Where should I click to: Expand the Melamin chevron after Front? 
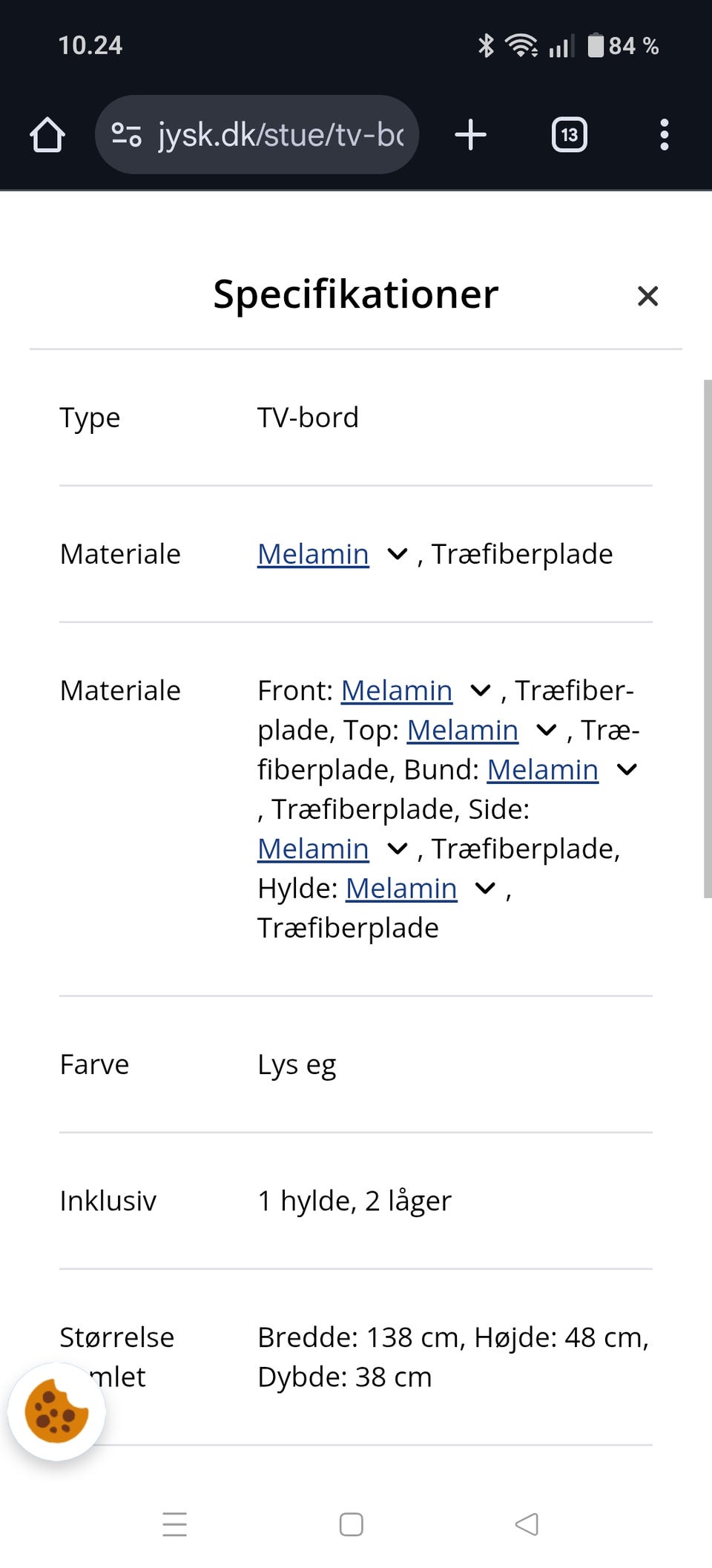pyautogui.click(x=481, y=690)
